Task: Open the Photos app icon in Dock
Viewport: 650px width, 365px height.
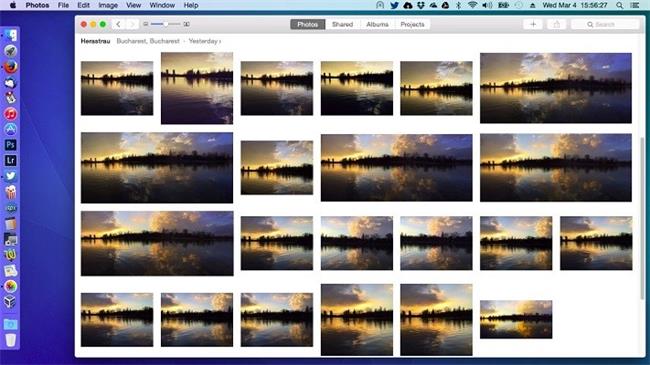Action: (10, 286)
